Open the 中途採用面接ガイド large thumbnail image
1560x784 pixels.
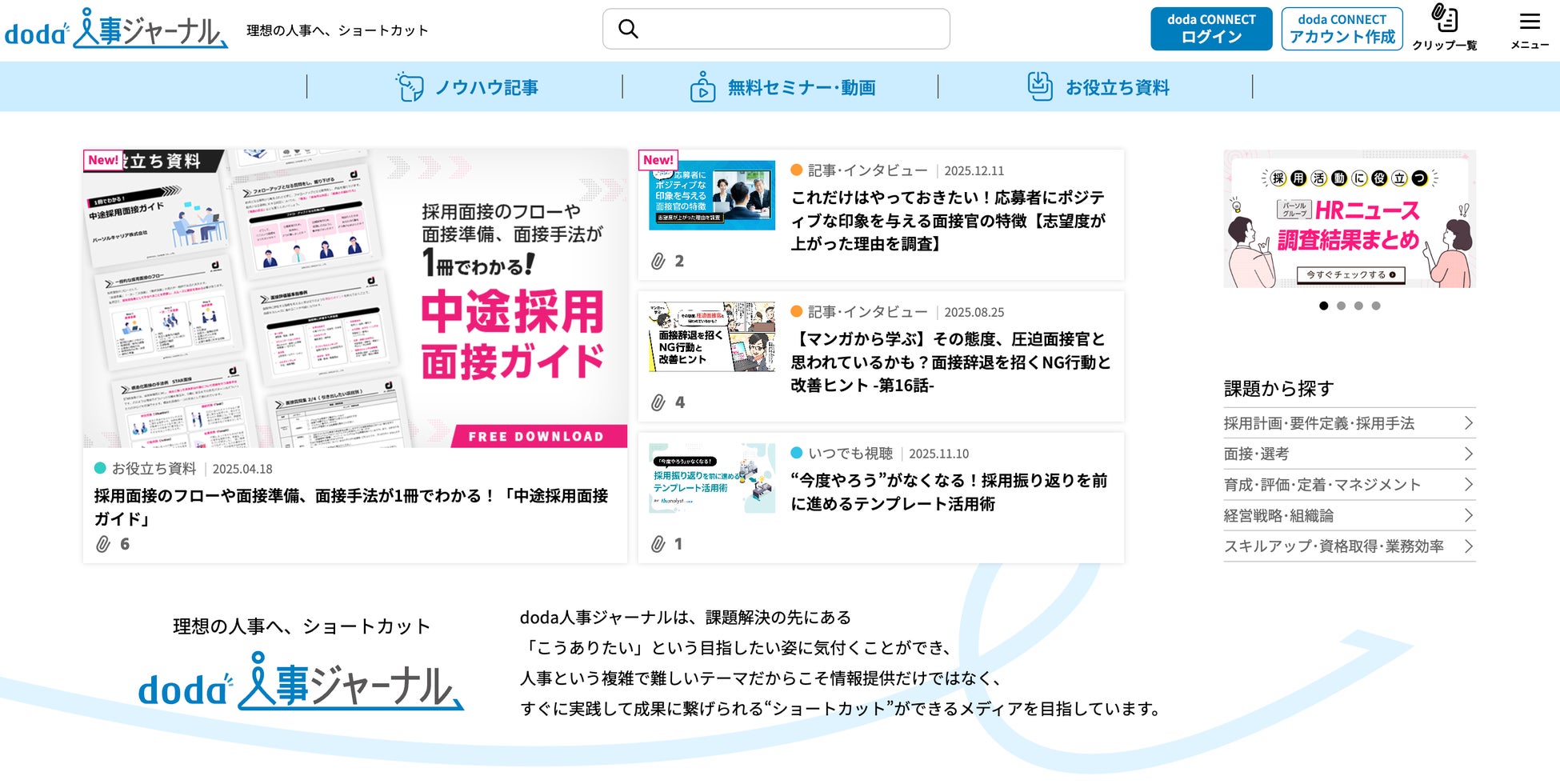[x=355, y=298]
